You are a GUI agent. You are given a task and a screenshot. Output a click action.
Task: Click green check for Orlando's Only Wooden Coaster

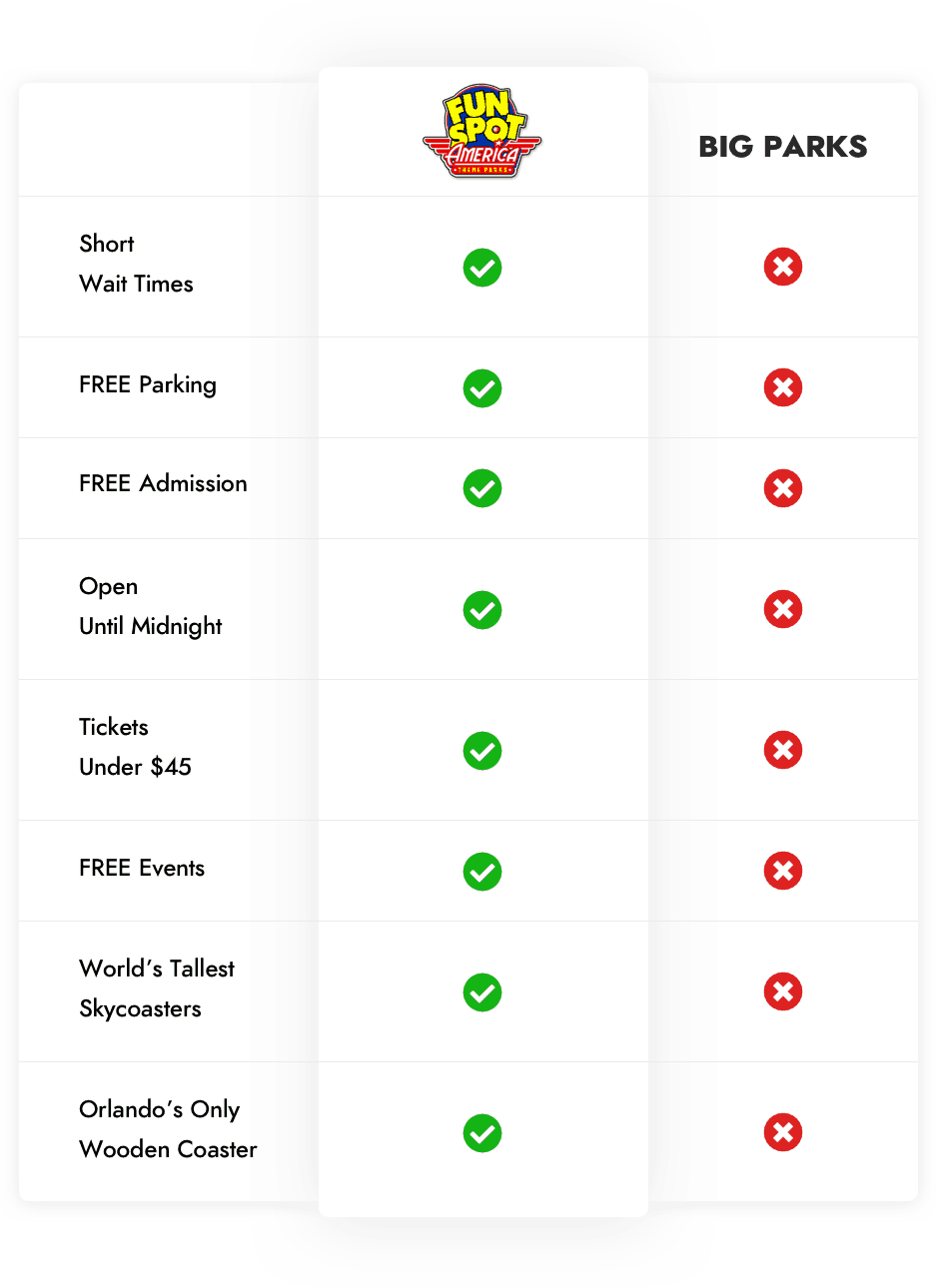pos(482,1133)
